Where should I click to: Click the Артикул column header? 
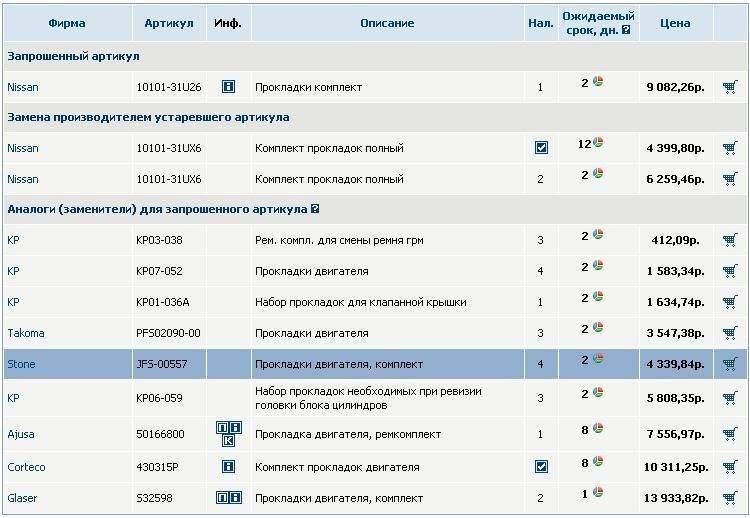(169, 23)
